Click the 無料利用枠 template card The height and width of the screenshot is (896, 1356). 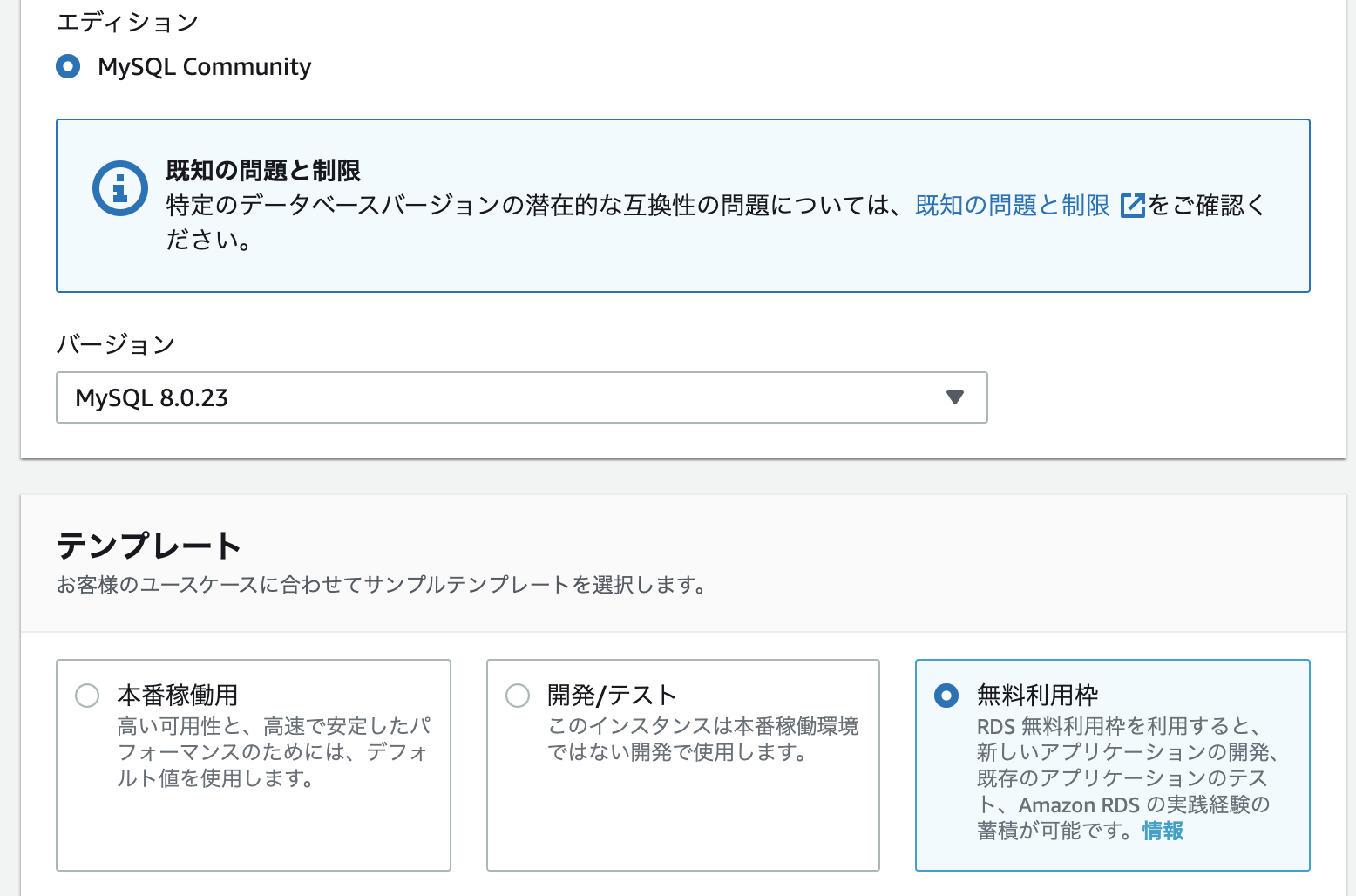(1112, 765)
